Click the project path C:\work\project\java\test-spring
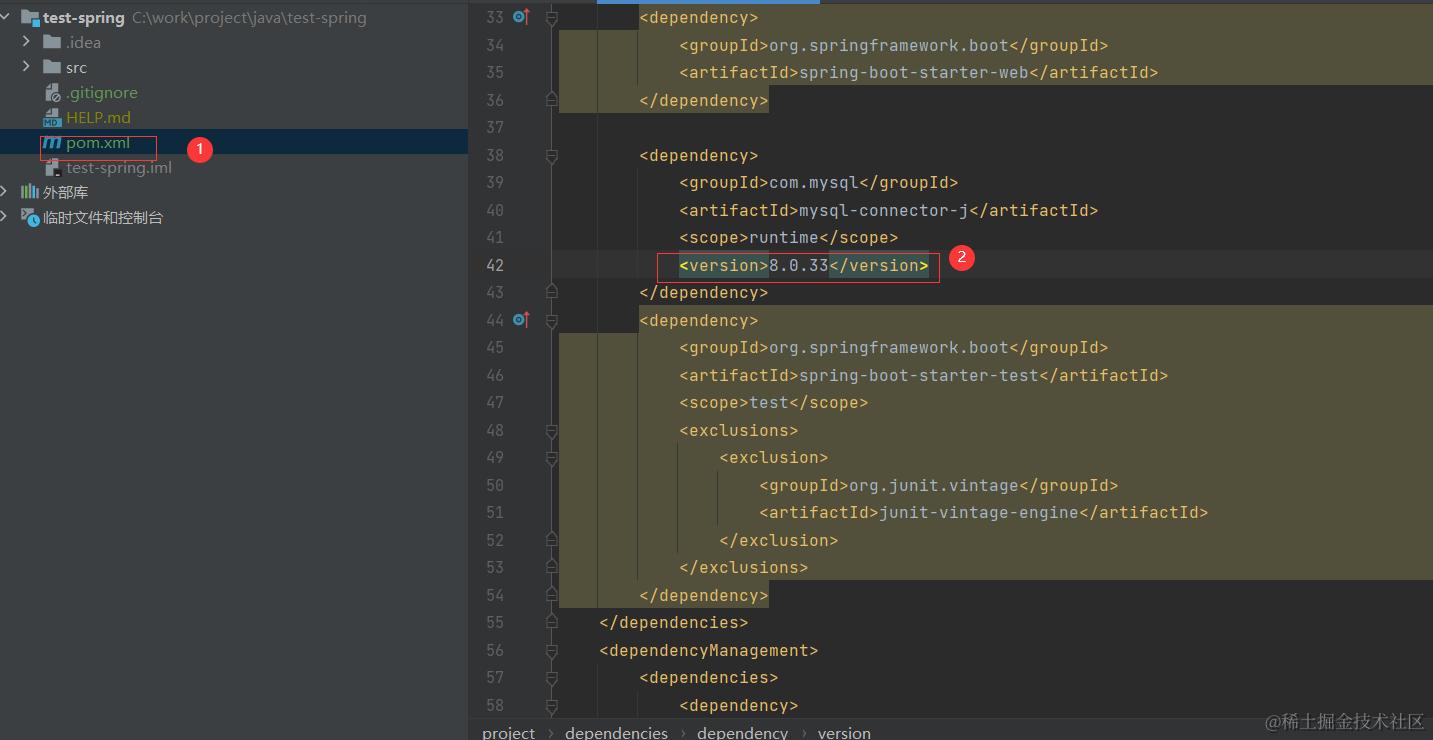Screen dimensions: 1433x740 coord(249,18)
